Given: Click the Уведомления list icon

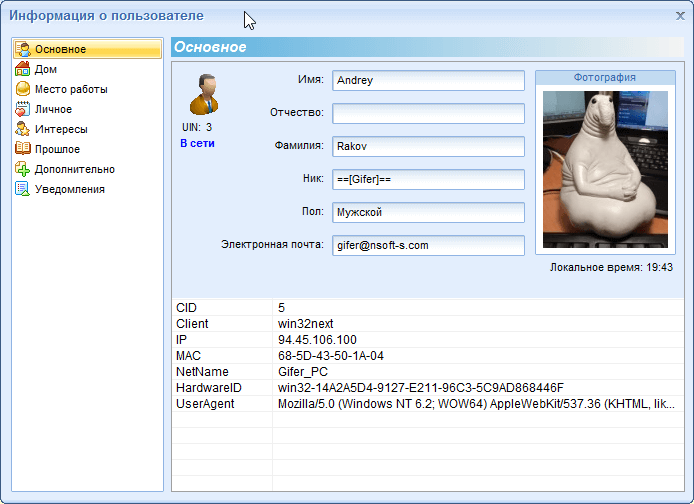Looking at the screenshot, I should tap(23, 189).
